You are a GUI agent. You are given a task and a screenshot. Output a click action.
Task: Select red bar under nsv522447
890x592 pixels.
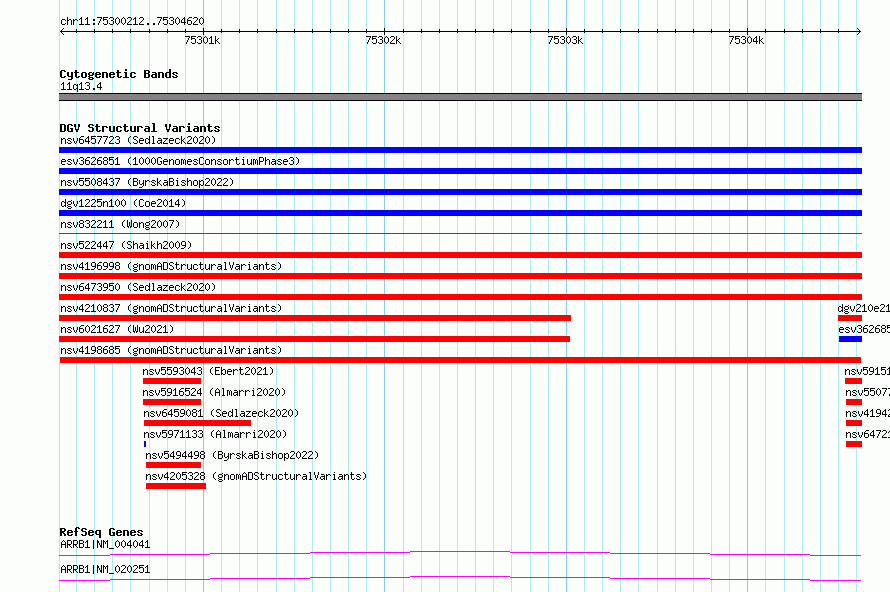pos(460,255)
